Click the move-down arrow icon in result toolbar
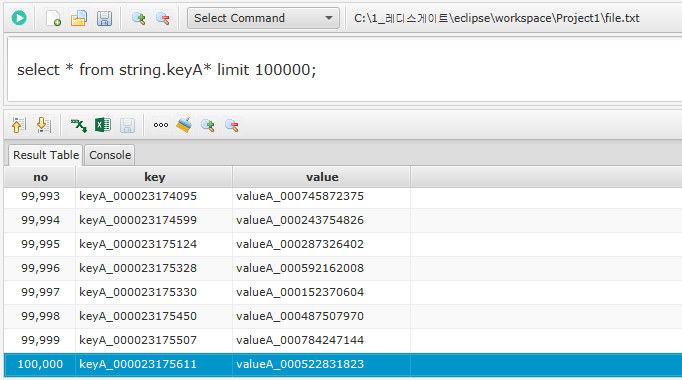This screenshot has width=682, height=380. point(43,125)
